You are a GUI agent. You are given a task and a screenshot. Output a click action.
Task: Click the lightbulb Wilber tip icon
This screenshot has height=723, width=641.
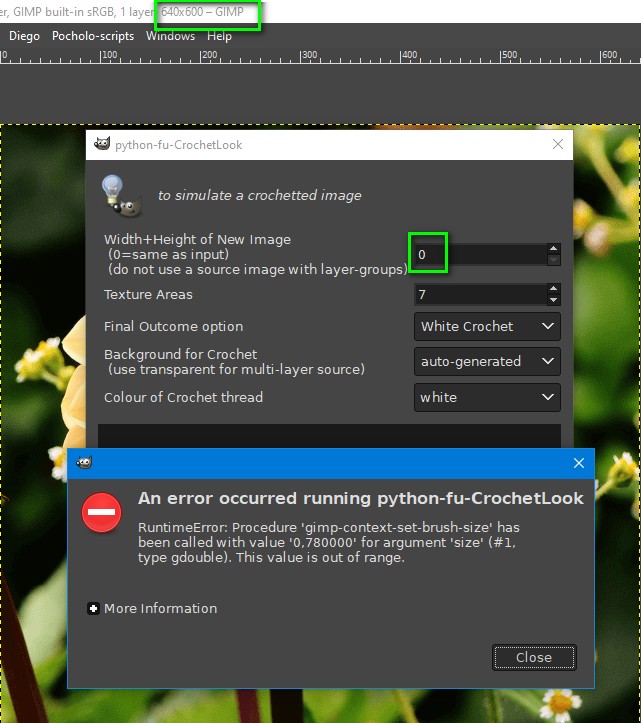pos(121,196)
